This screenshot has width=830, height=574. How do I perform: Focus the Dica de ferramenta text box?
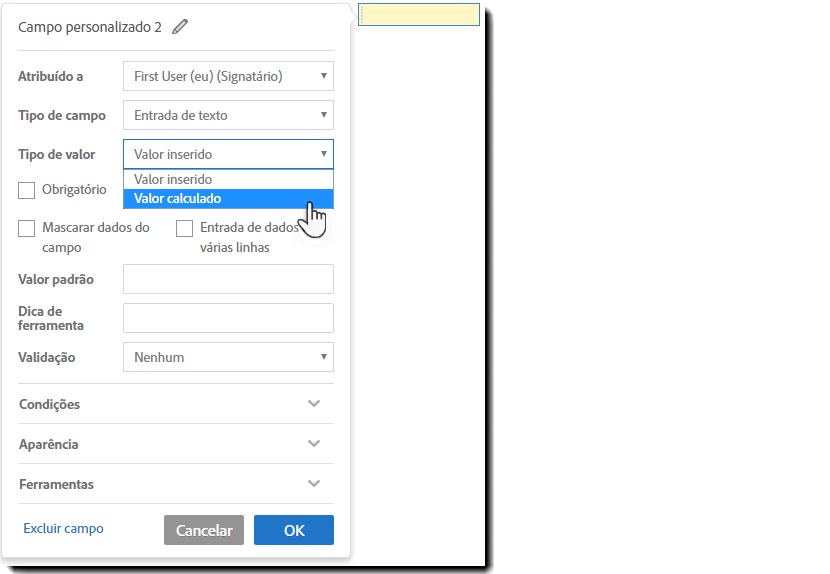pos(228,318)
